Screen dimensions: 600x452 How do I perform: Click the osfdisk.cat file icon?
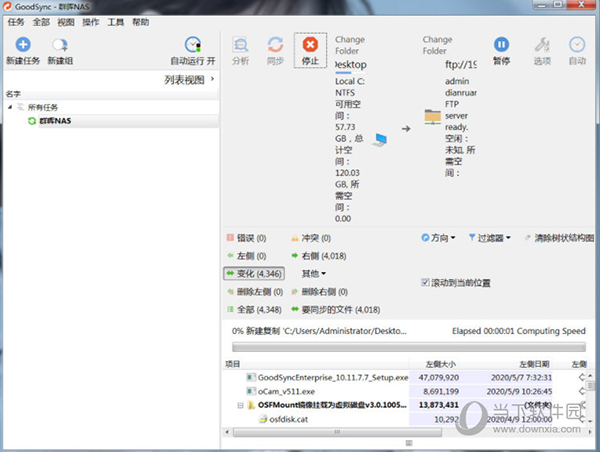(x=262, y=419)
